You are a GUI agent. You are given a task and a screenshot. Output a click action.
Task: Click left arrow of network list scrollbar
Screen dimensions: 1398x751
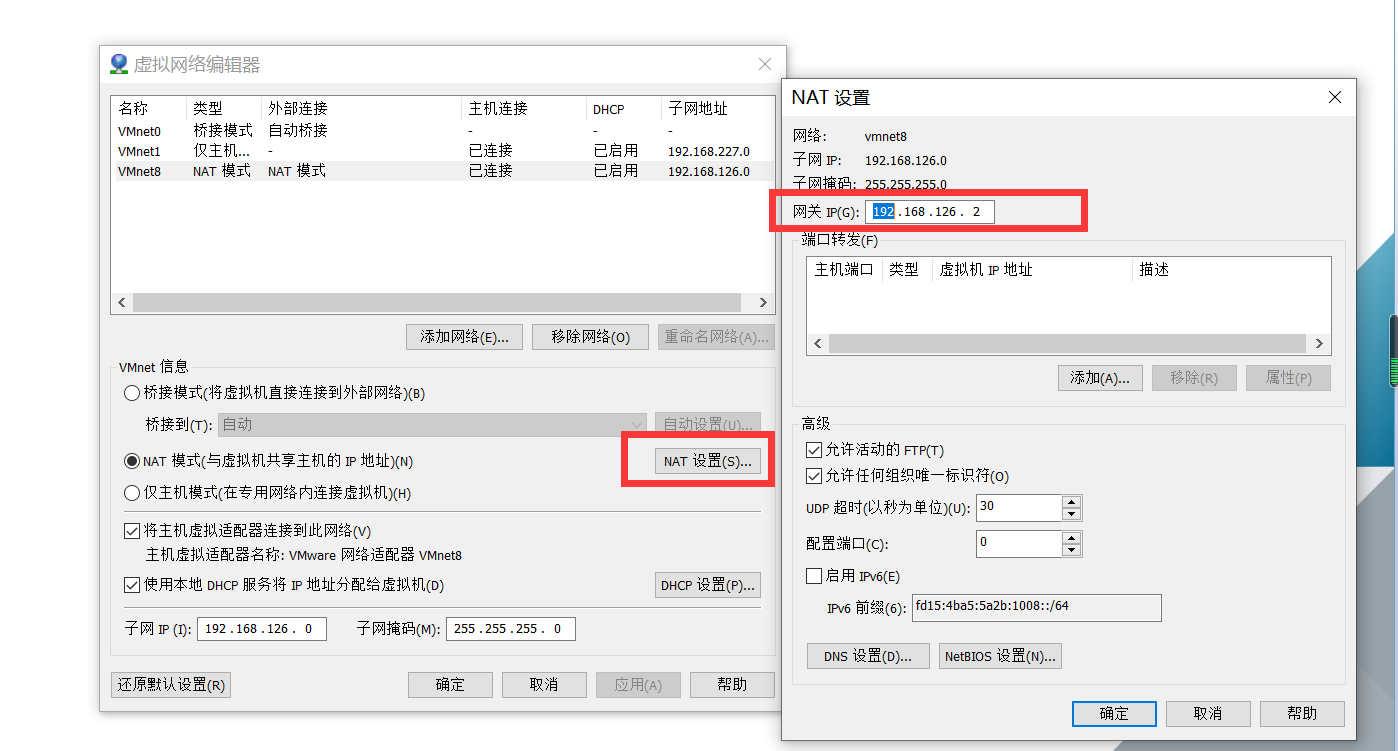pos(122,302)
